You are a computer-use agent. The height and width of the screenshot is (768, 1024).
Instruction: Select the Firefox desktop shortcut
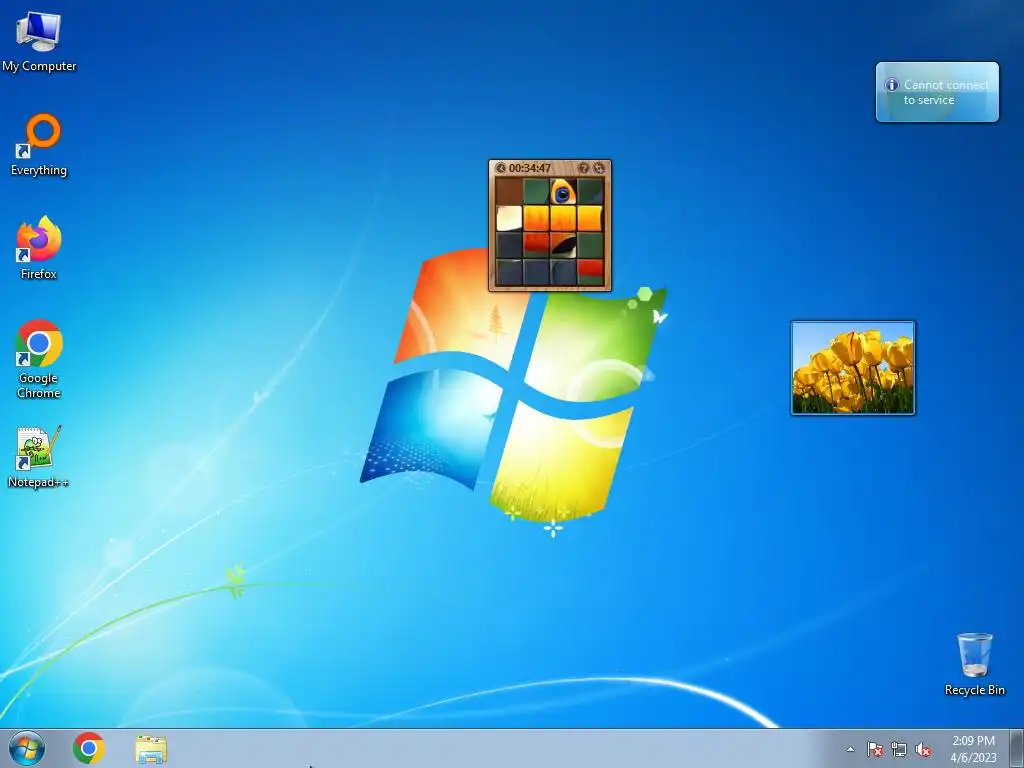pyautogui.click(x=39, y=248)
